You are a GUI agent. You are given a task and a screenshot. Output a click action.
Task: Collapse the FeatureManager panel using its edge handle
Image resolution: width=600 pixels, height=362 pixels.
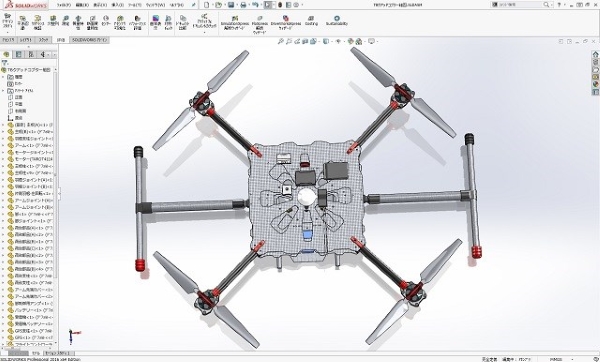click(x=59, y=193)
